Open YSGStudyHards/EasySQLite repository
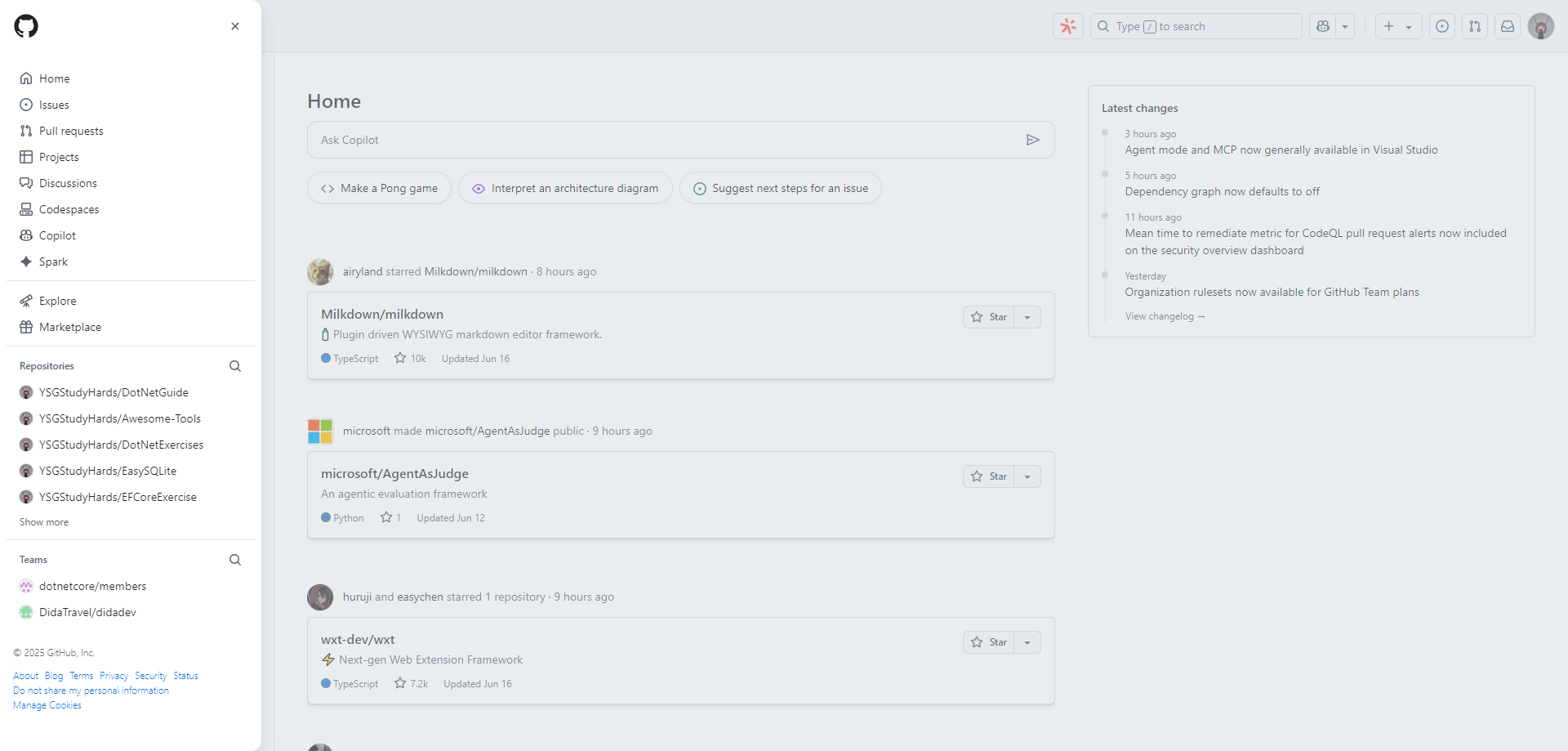 tap(108, 471)
